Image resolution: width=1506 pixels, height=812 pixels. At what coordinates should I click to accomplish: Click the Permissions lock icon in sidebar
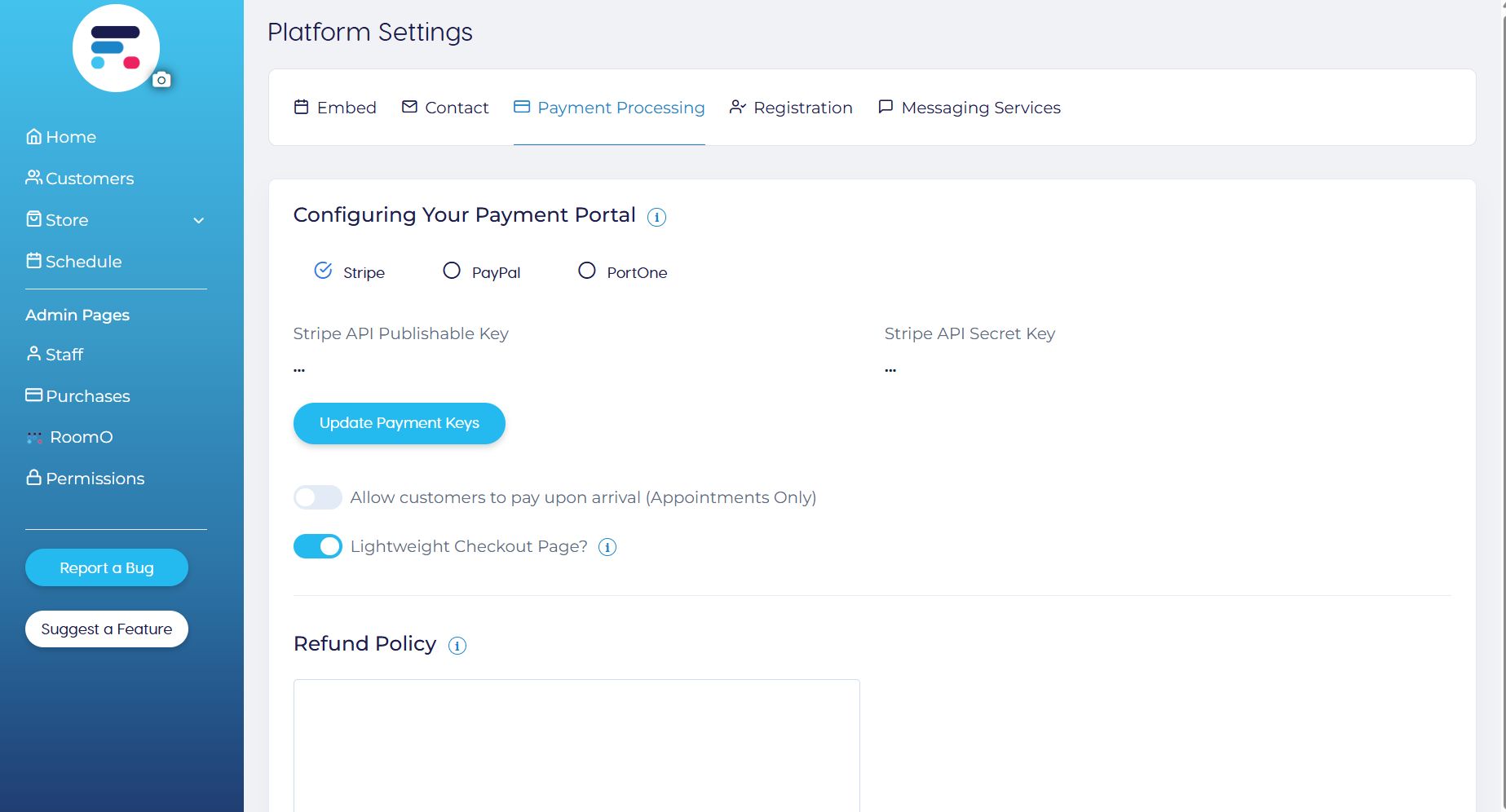(33, 477)
